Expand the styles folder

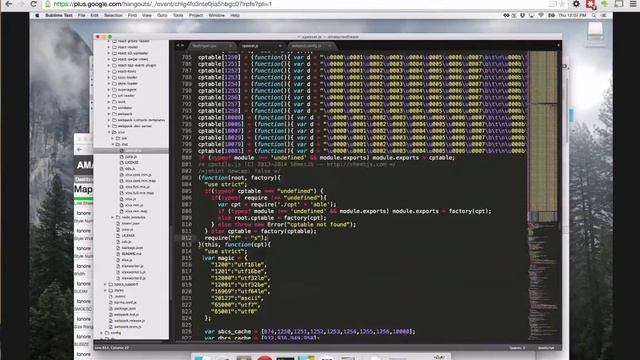[105, 291]
